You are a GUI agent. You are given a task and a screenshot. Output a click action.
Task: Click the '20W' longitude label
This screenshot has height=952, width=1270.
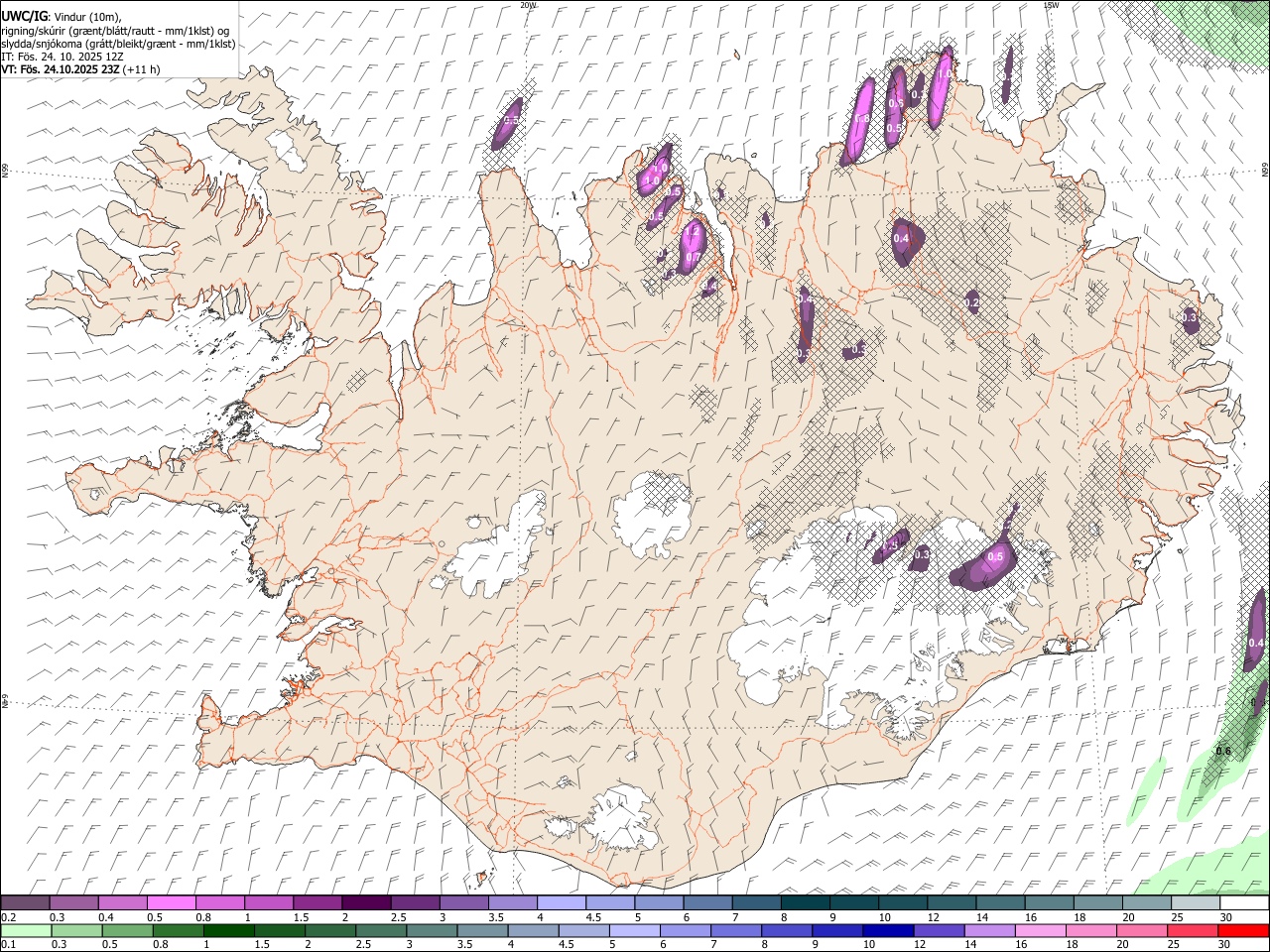[528, 5]
